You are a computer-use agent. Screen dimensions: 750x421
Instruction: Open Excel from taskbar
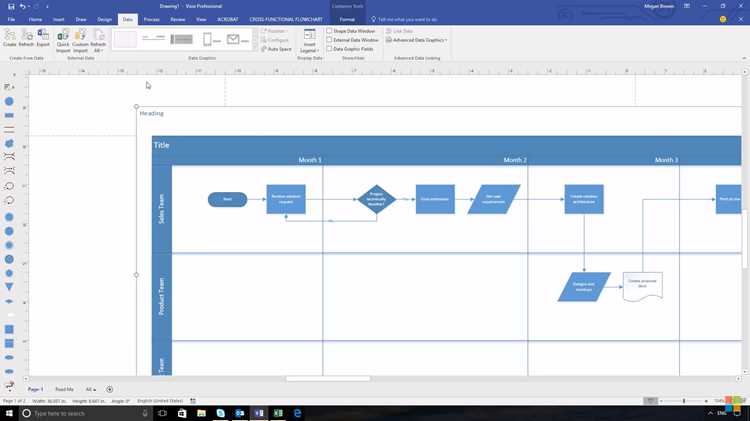[278, 413]
